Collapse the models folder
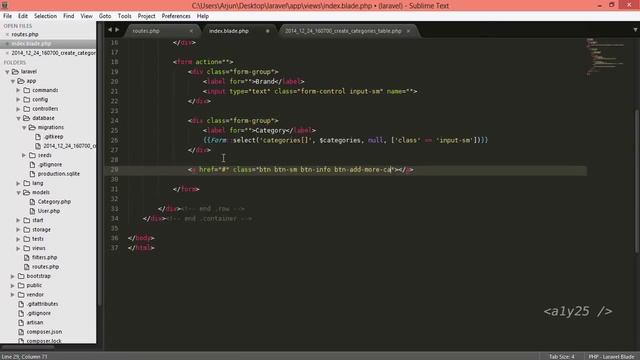Viewport: 640px width, 360px height. (x=18, y=193)
